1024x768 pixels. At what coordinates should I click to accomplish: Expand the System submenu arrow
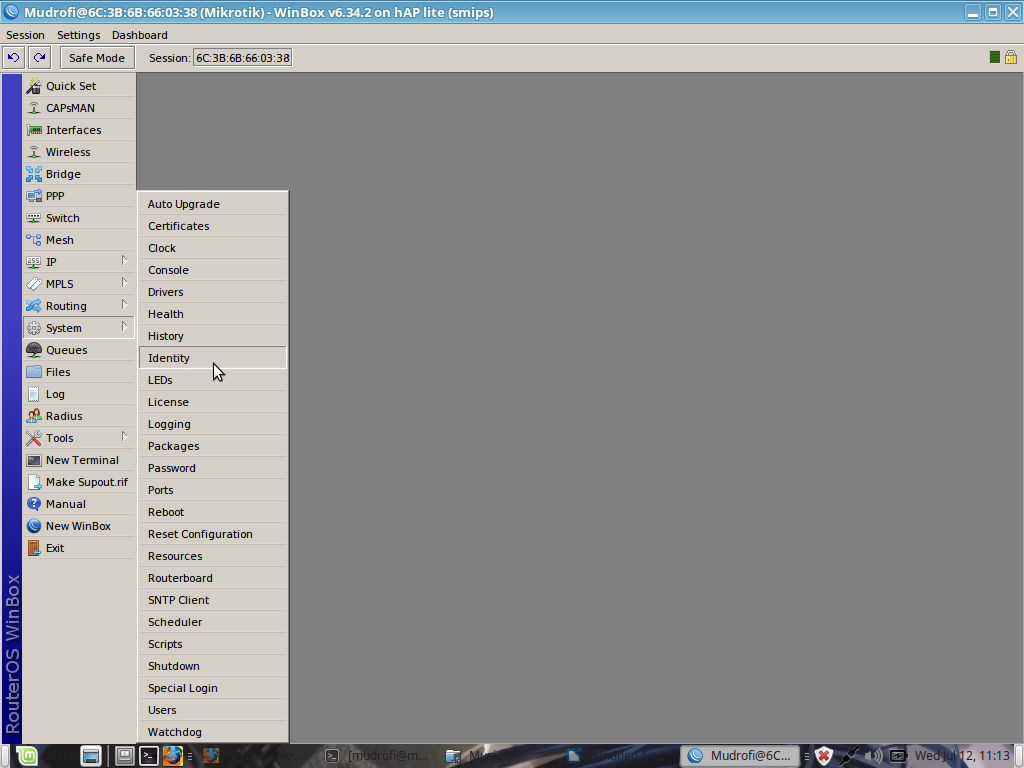(x=124, y=327)
